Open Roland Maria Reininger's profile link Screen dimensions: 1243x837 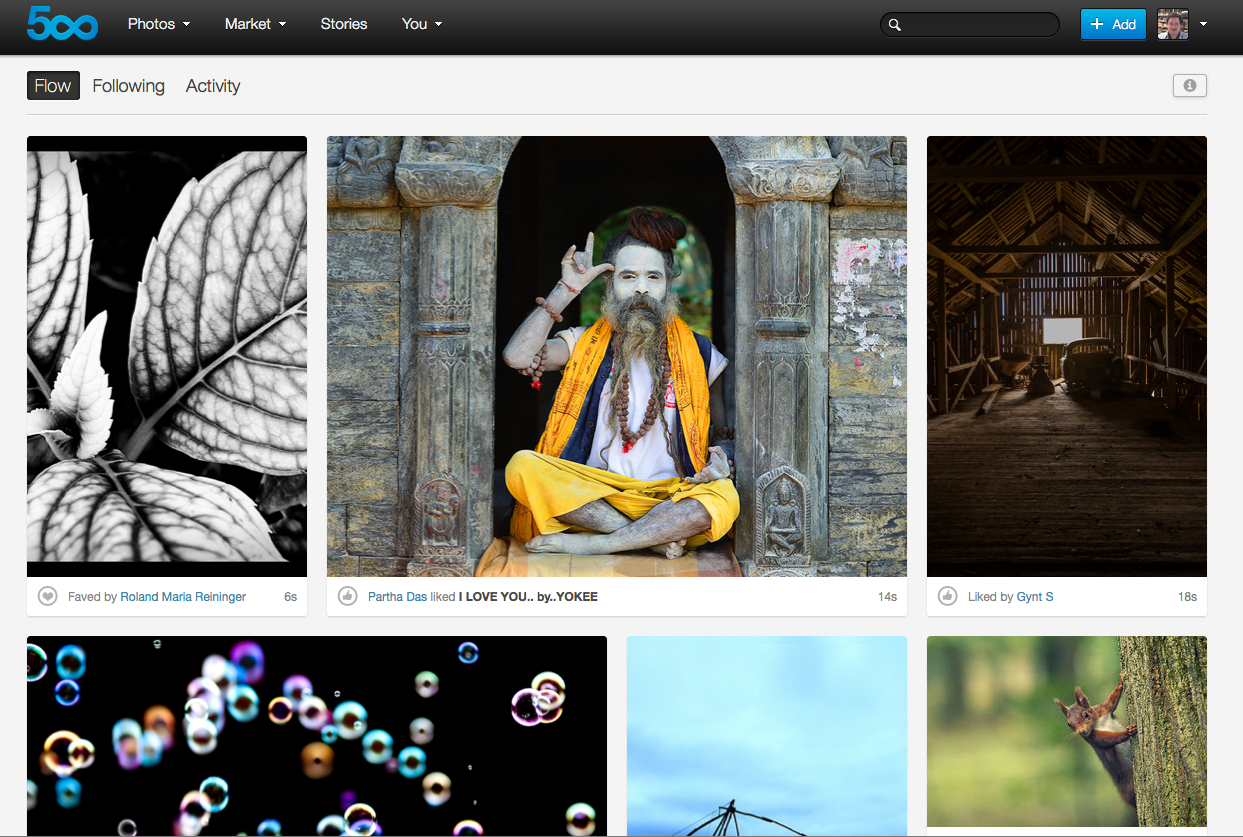(x=183, y=597)
